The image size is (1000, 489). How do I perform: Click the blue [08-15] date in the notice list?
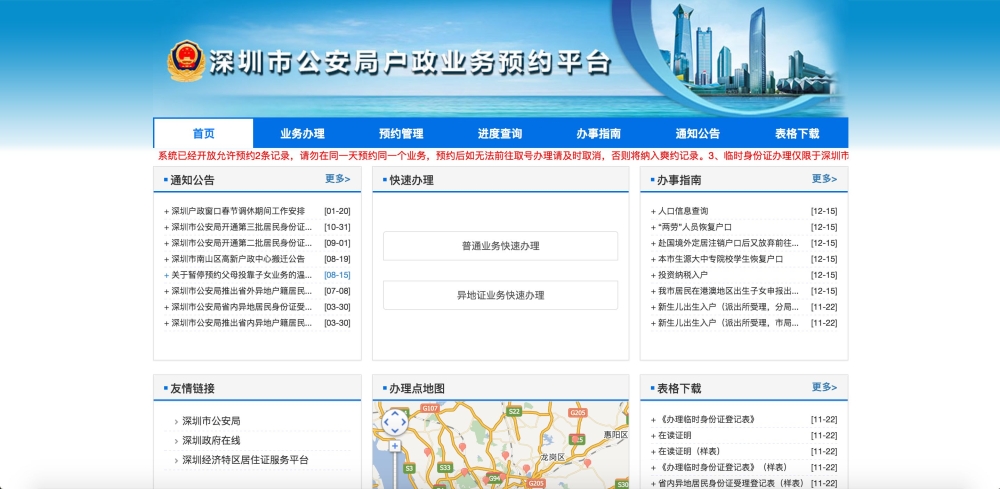[337, 275]
